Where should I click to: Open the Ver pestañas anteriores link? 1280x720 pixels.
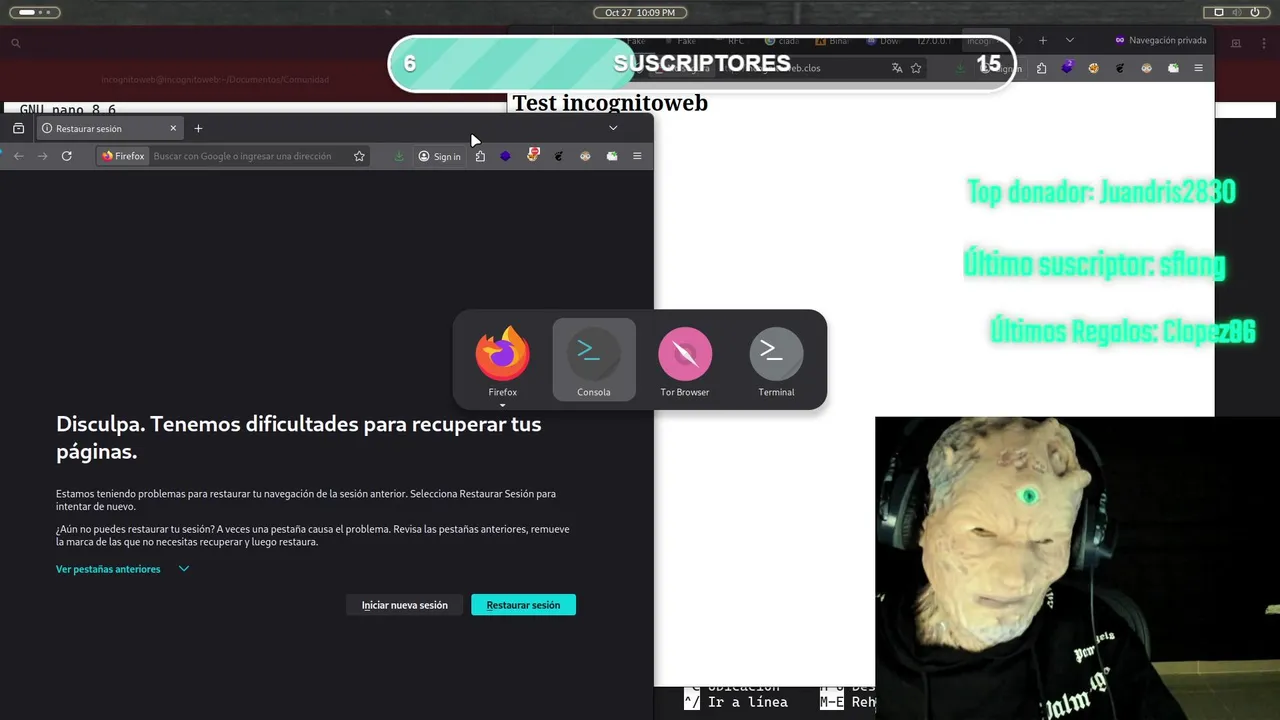[x=108, y=569]
